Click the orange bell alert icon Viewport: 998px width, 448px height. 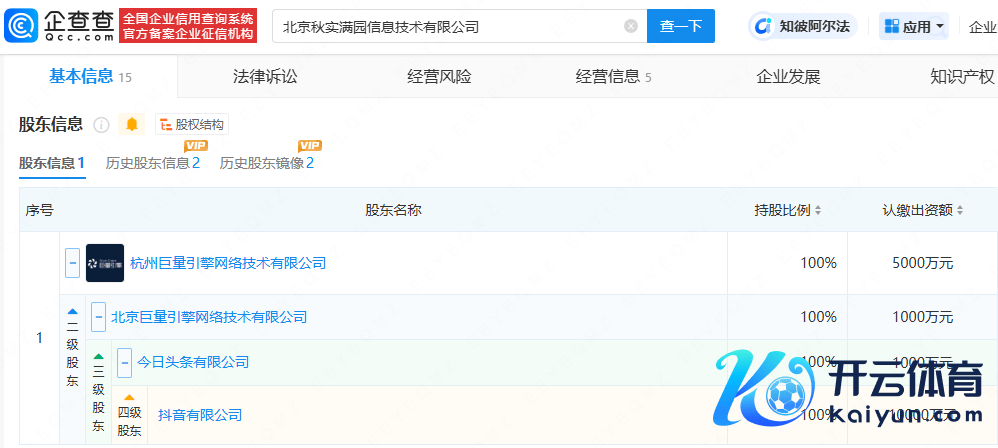pos(132,125)
